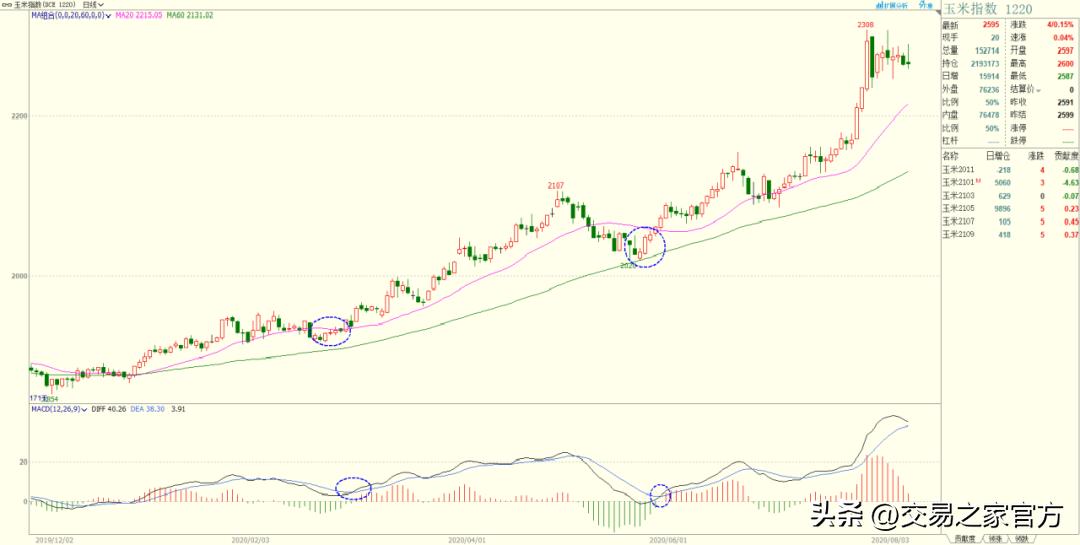Switch to the 贡献度 bottom tab

pos(964,538)
